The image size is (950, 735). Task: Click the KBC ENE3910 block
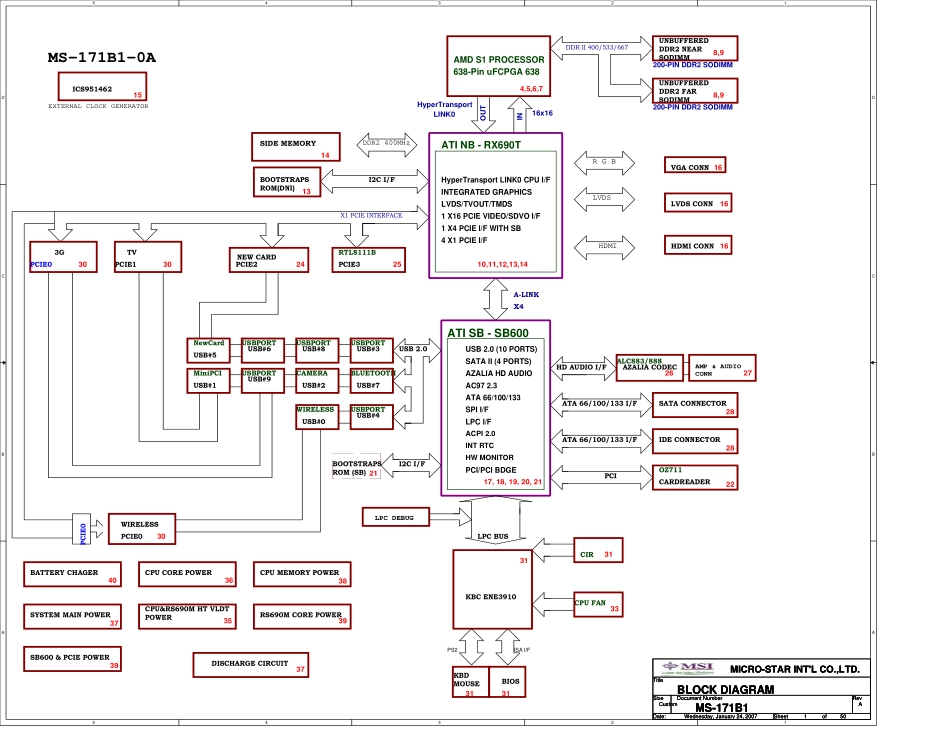pyautogui.click(x=492, y=595)
